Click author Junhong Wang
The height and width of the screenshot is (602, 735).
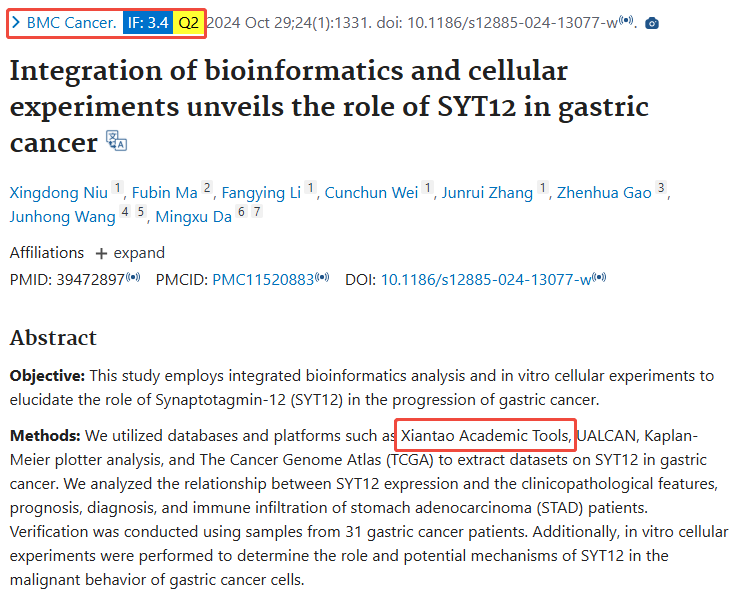click(x=61, y=216)
